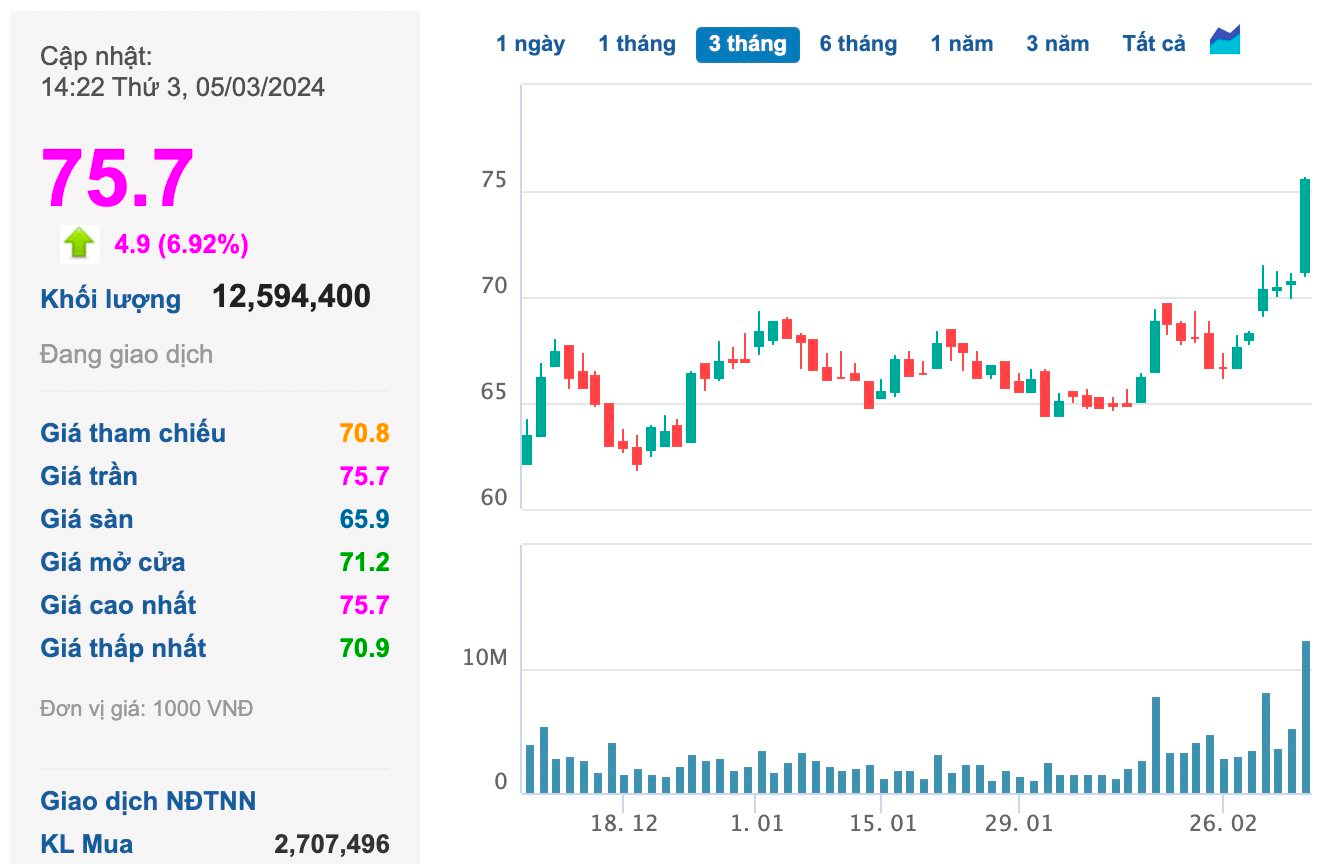Viewport: 1328px width, 864px height.
Task: Open the "3 năm" history view
Action: 1058,43
